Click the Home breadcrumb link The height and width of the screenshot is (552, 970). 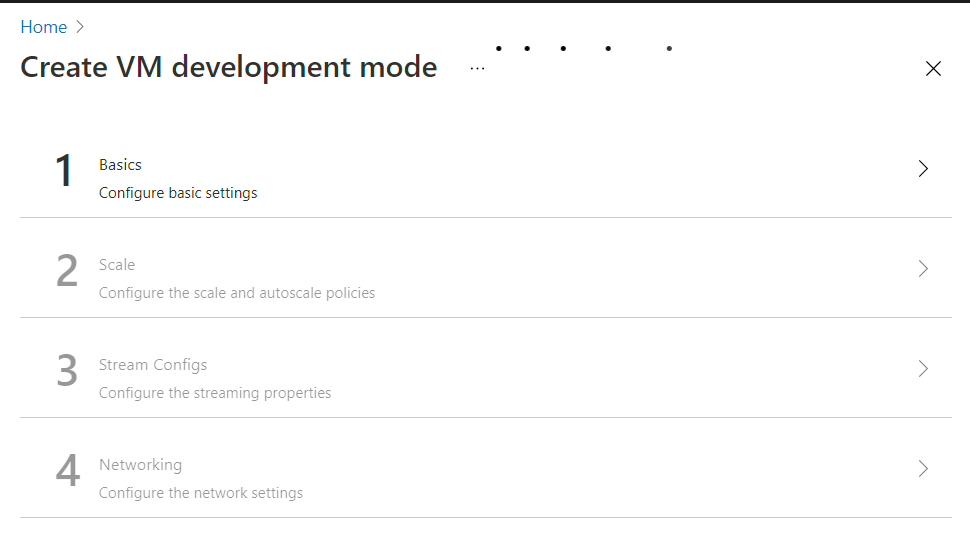pyautogui.click(x=43, y=27)
